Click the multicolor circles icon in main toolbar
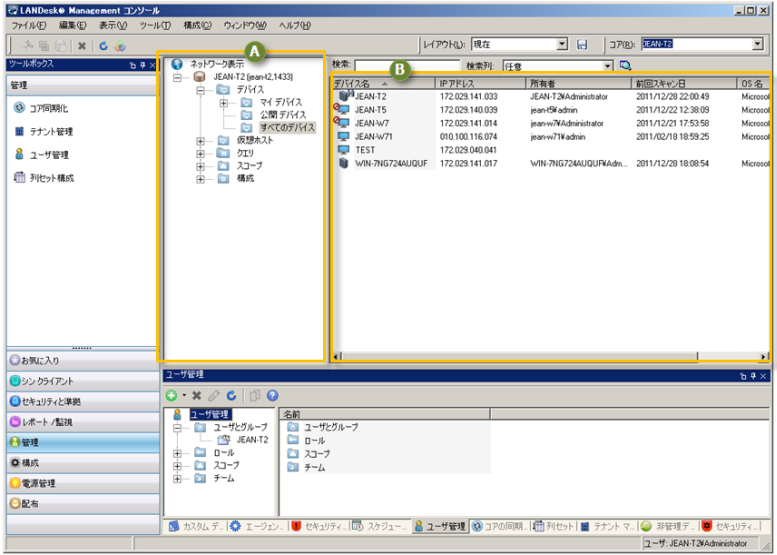777x555 pixels. 119,46
